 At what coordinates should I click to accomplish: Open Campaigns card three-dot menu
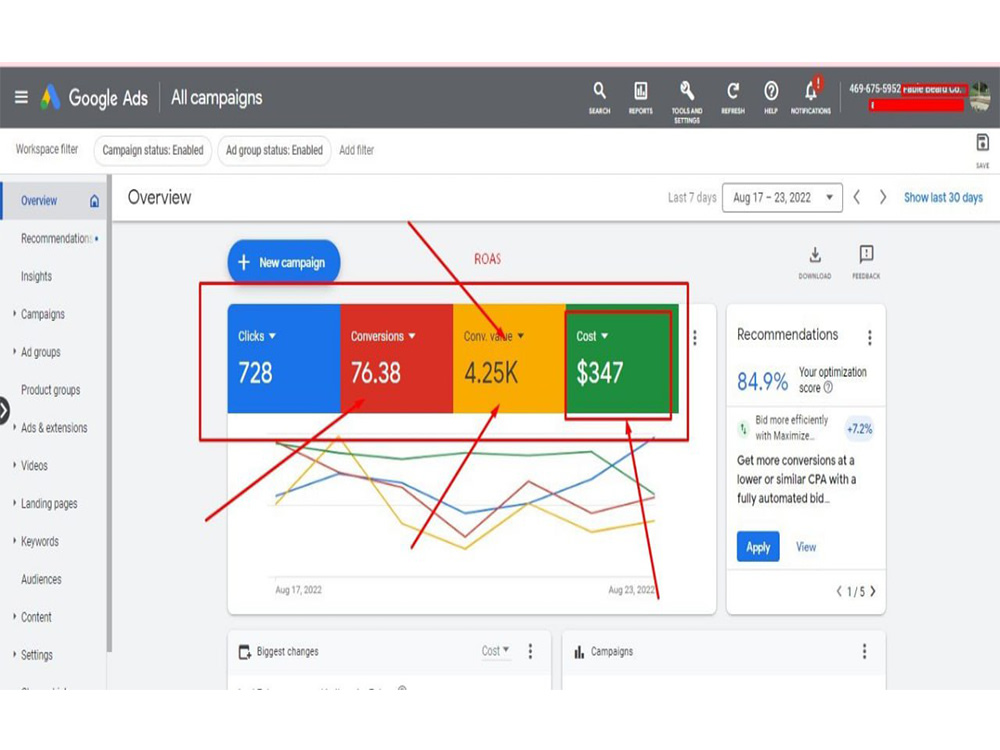(x=865, y=651)
